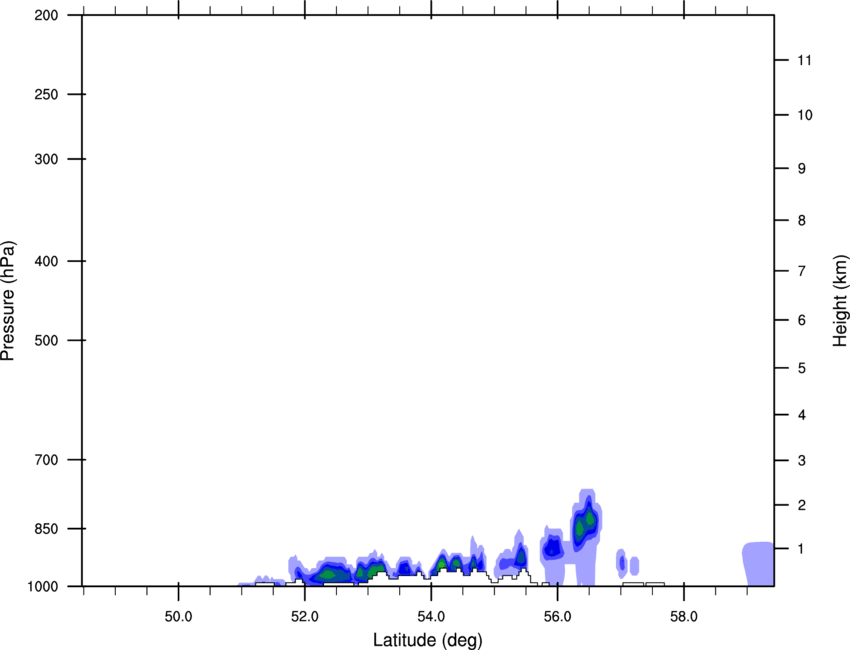Screen dimensions: 850x650
Task: Pick the 9 km height label
Action: pyautogui.click(x=802, y=169)
